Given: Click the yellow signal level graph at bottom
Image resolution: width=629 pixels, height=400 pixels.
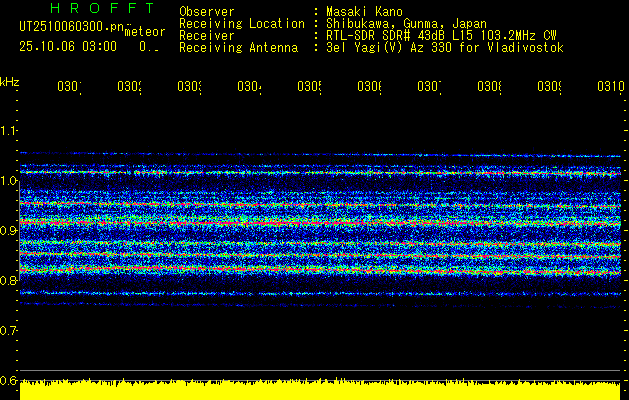Looking at the screenshot, I should point(320,390).
